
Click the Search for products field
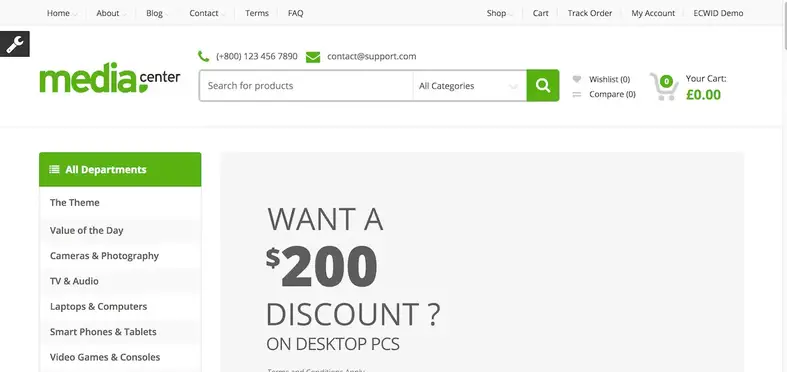tap(306, 86)
